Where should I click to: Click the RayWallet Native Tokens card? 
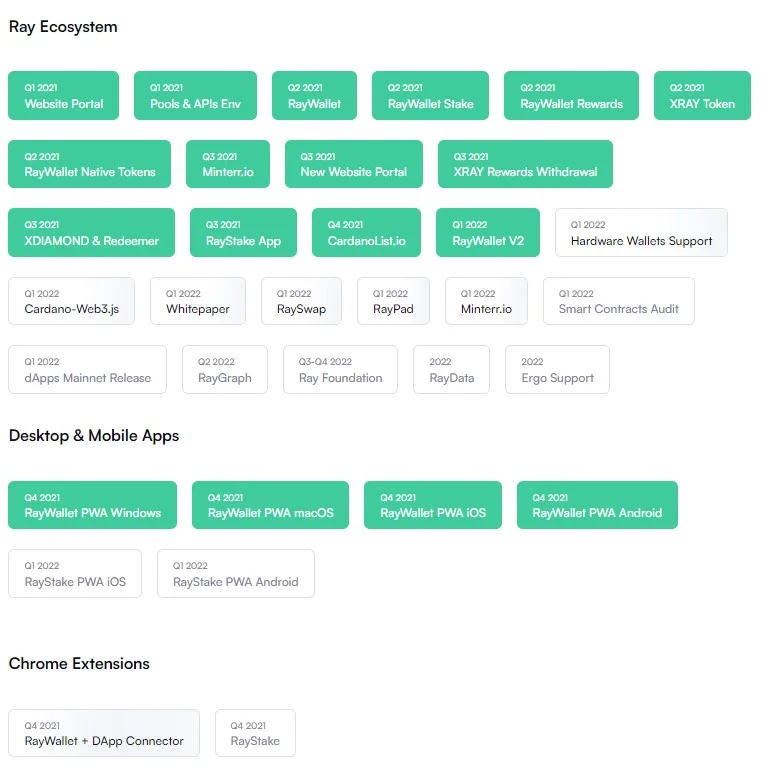pos(89,164)
